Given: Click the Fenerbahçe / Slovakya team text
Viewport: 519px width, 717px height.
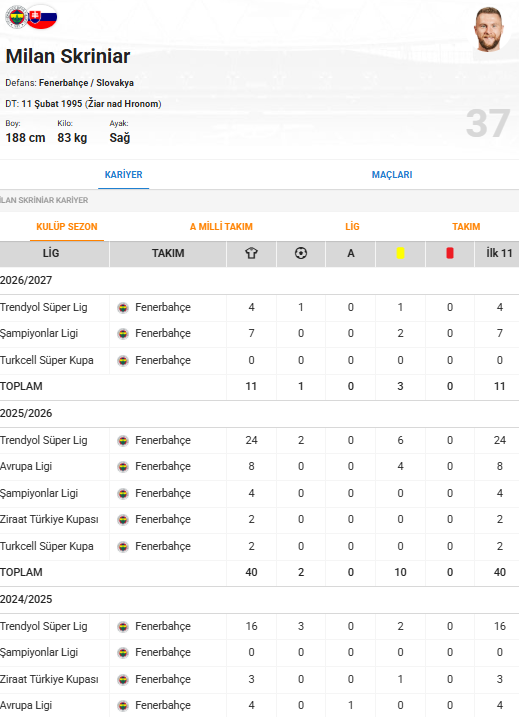Looking at the screenshot, I should 86,83.
